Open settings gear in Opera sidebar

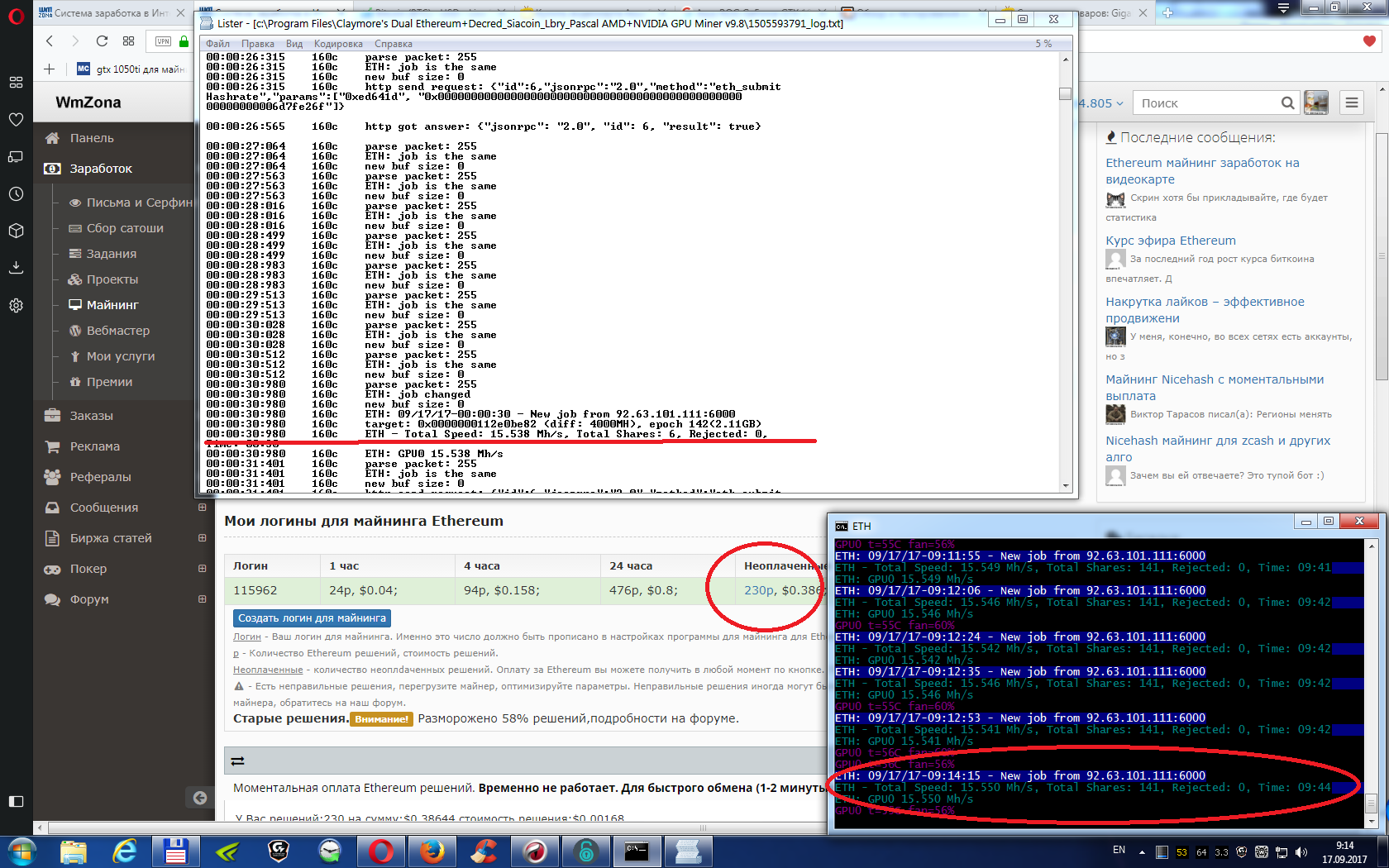point(16,305)
